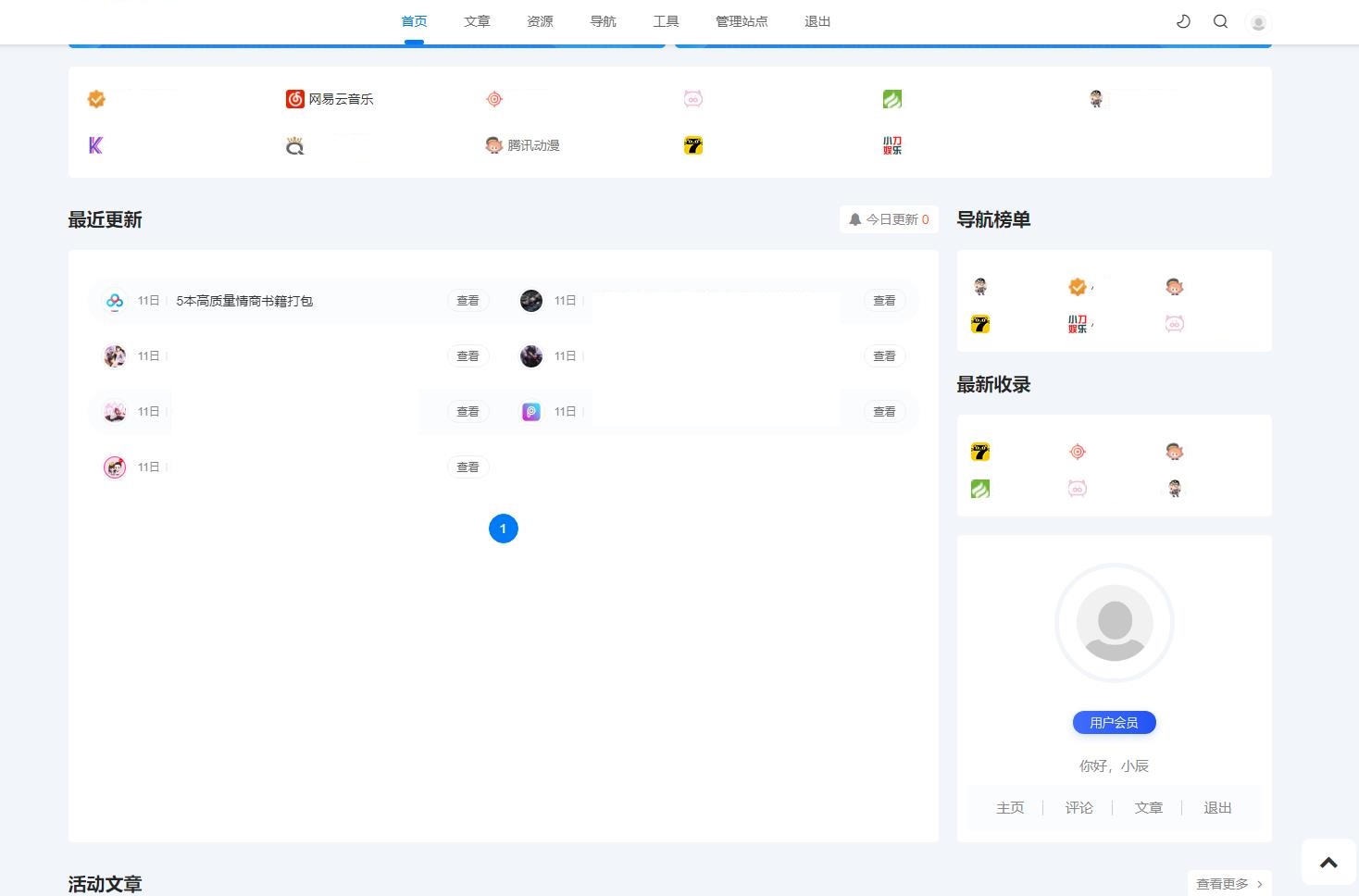This screenshot has width=1359, height=896.
Task: Select the purple K site icon
Action: coord(95,145)
